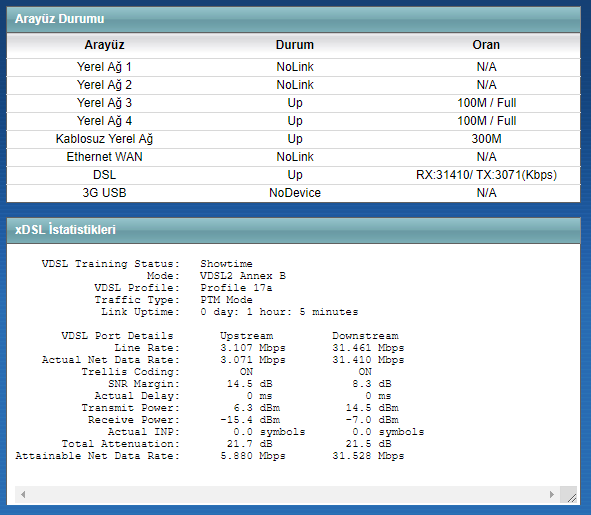This screenshot has width=591, height=515.
Task: Click the right scroll arrow in xDSL panel
Action: tap(552, 494)
